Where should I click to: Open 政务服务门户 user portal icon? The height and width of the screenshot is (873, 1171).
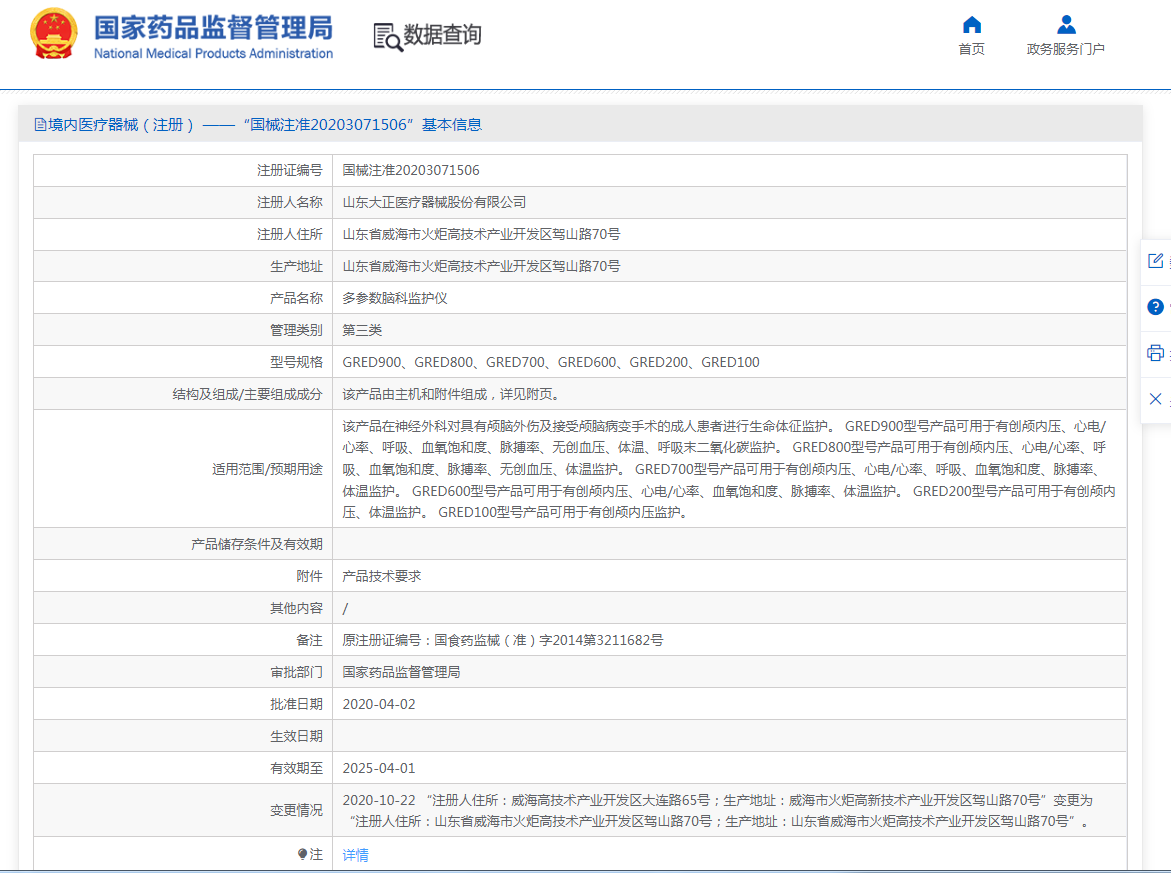(x=1066, y=25)
